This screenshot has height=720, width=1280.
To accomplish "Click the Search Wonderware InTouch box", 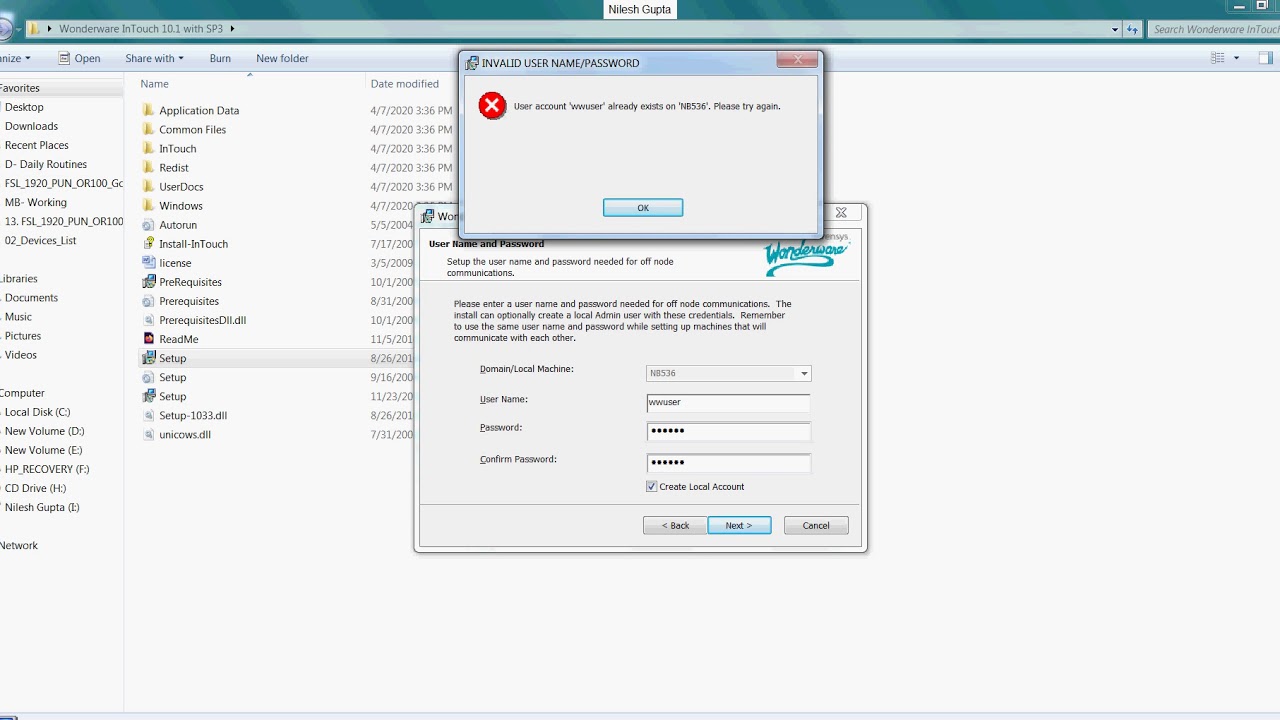I will pyautogui.click(x=1214, y=29).
